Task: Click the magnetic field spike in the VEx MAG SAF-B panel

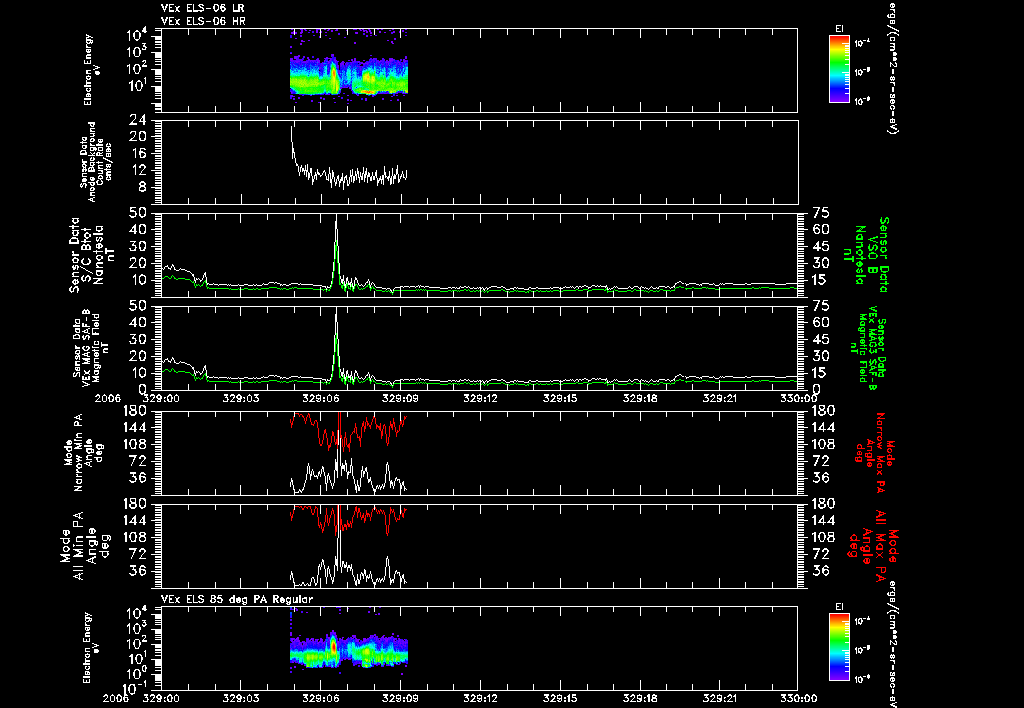Action: click(336, 345)
